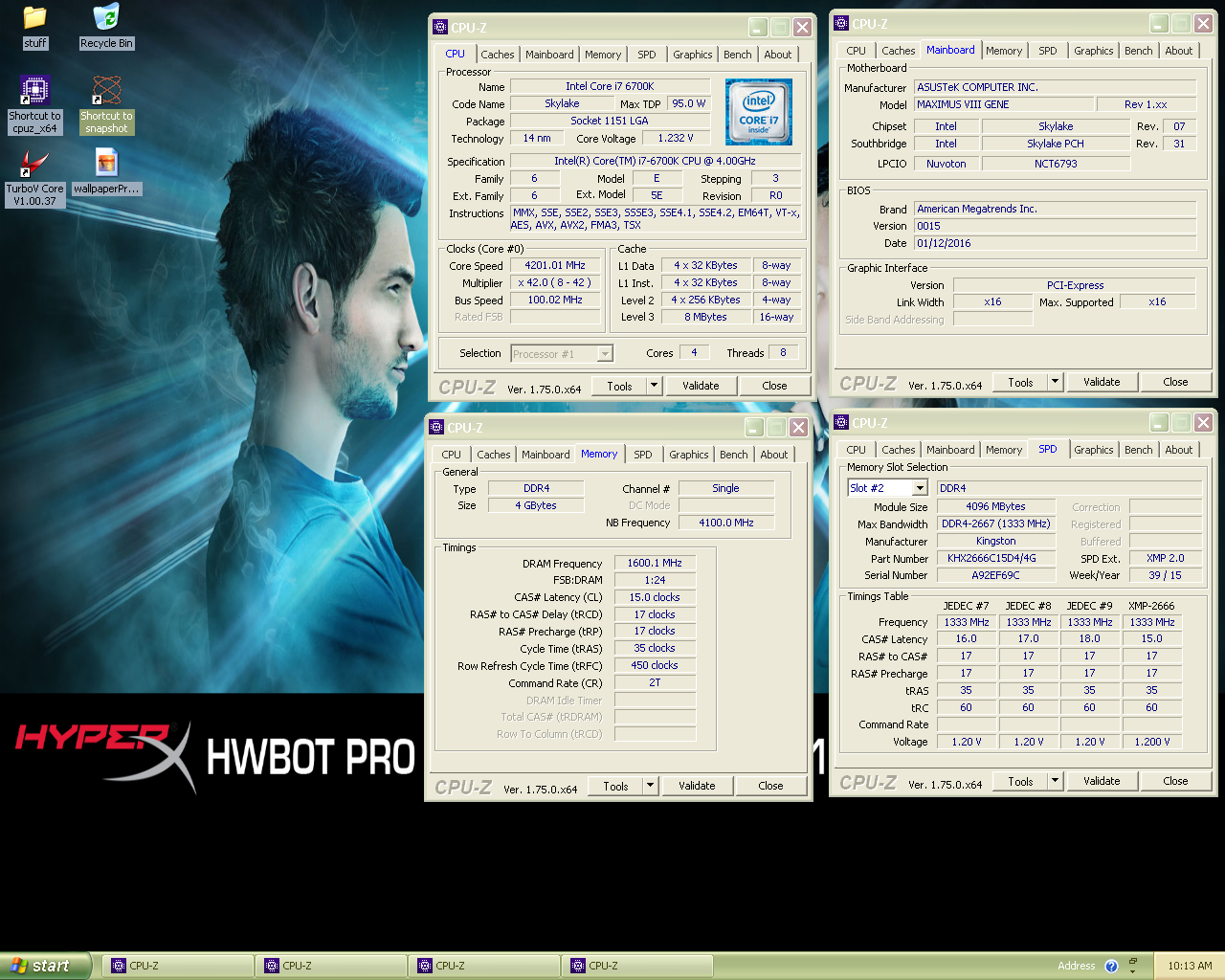Viewport: 1225px width, 980px height.
Task: Click the Multiplier value x 42.0 (8 - 42)
Action: [x=555, y=282]
